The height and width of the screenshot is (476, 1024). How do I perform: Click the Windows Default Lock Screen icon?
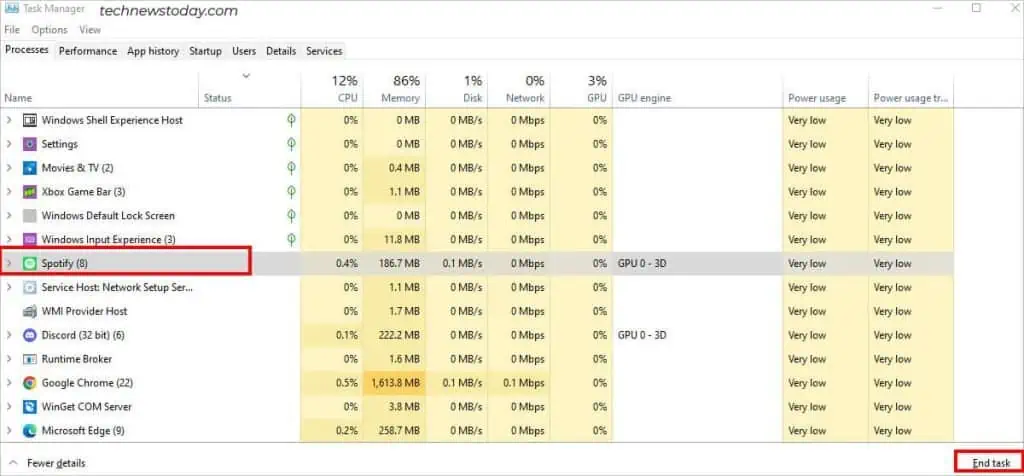[29, 215]
